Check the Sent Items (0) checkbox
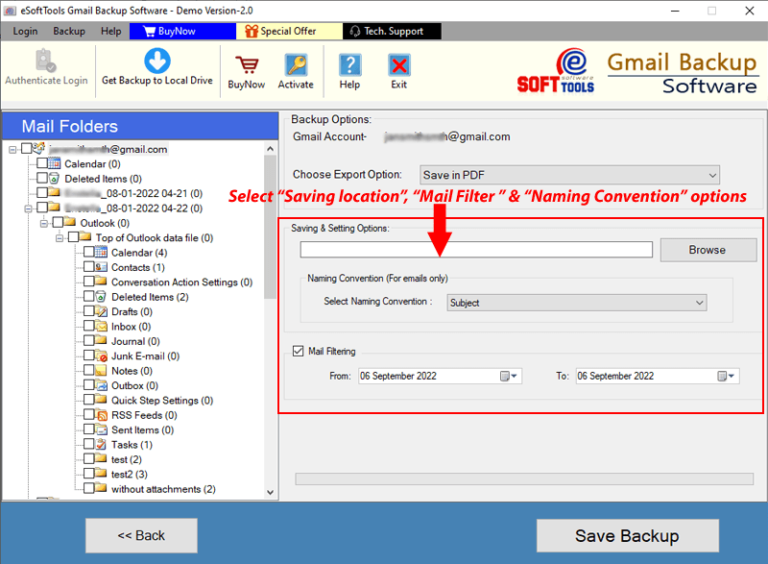Image resolution: width=768 pixels, height=564 pixels. 89,429
